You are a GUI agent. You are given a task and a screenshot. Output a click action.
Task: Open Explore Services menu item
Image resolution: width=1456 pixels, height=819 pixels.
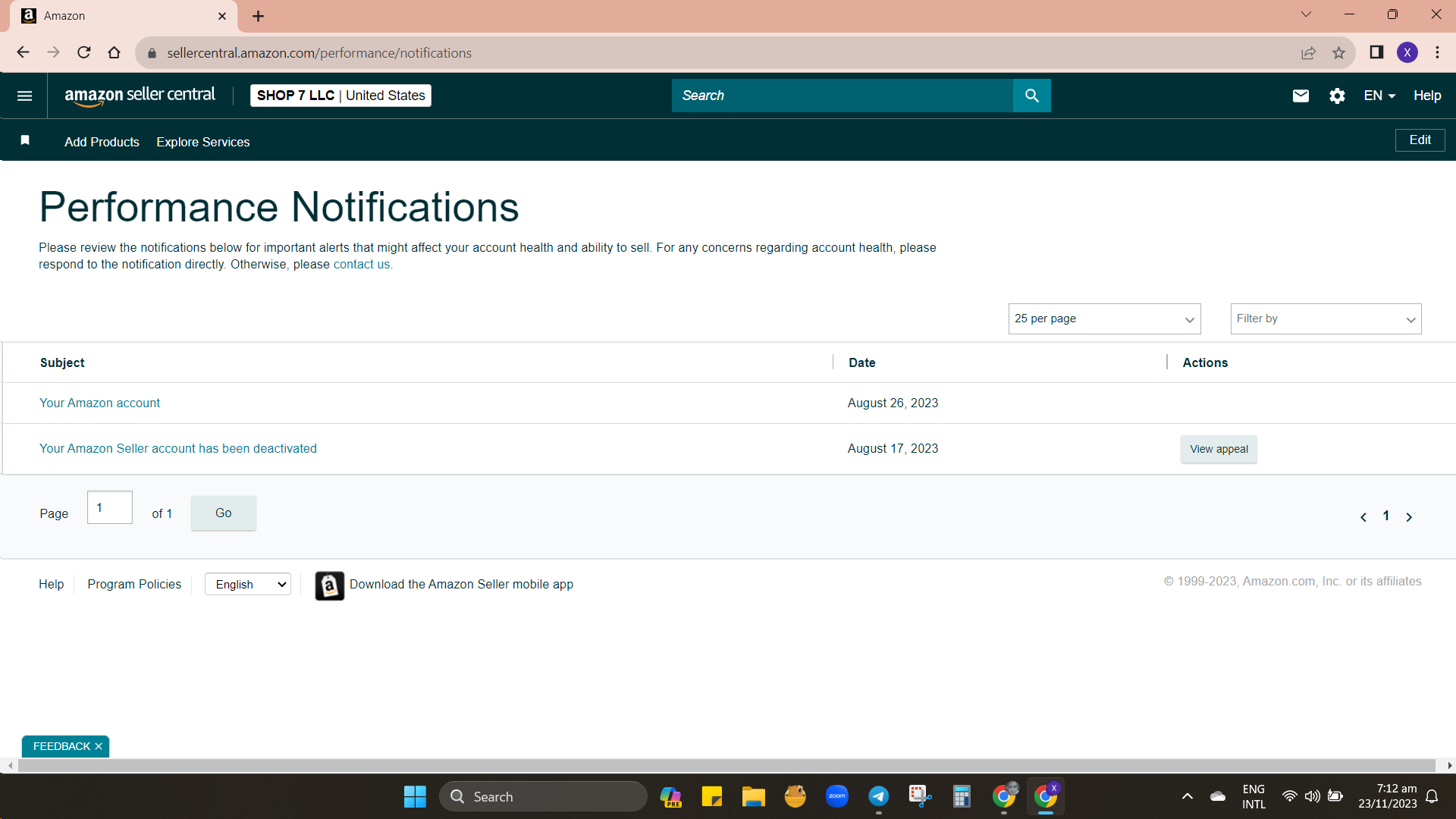[203, 142]
